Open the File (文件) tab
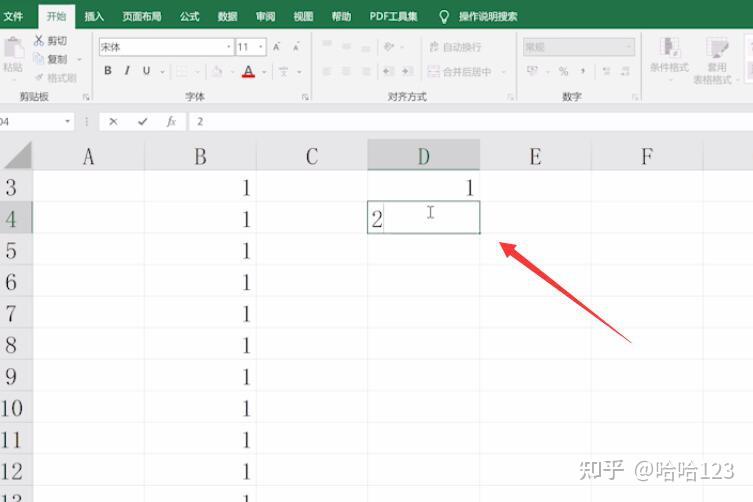 pos(13,17)
